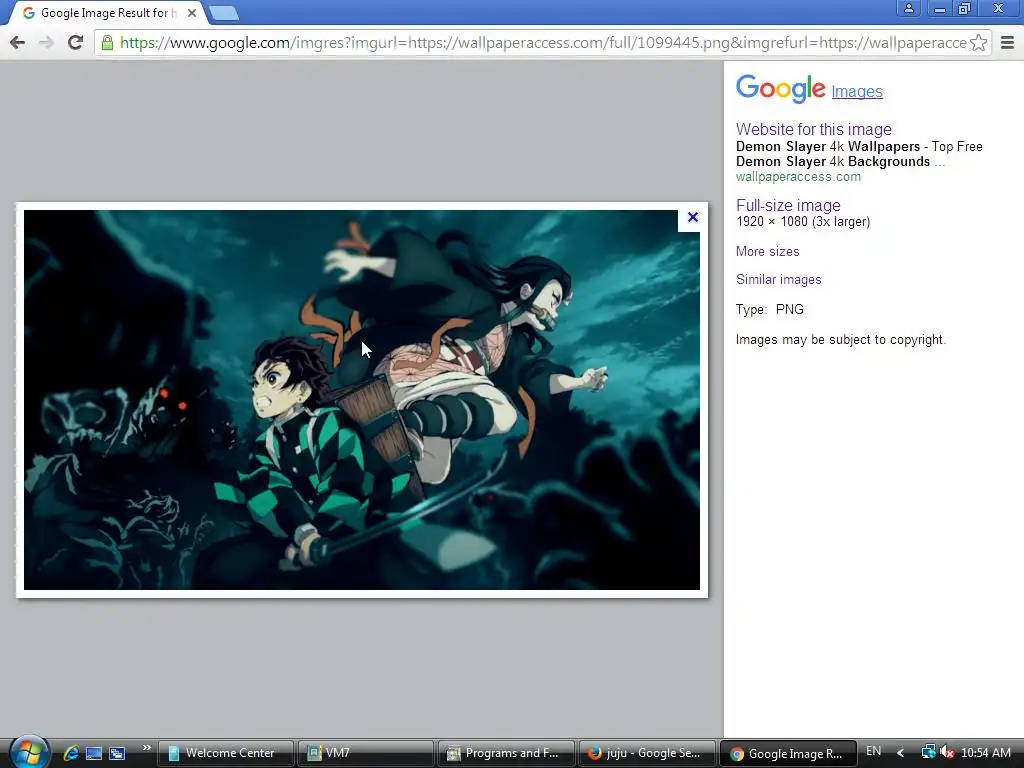Click the 1920 × 1080 size text

coord(803,221)
